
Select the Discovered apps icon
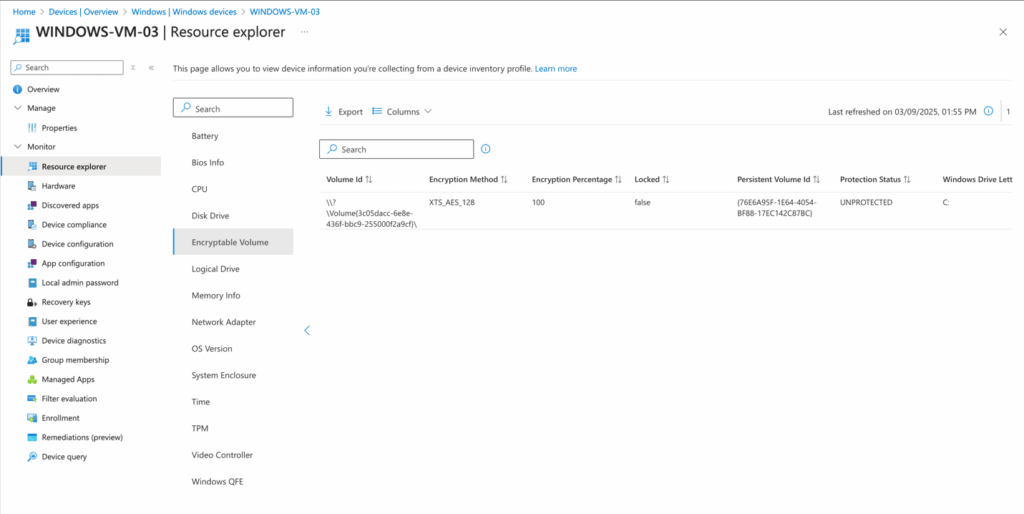32,205
